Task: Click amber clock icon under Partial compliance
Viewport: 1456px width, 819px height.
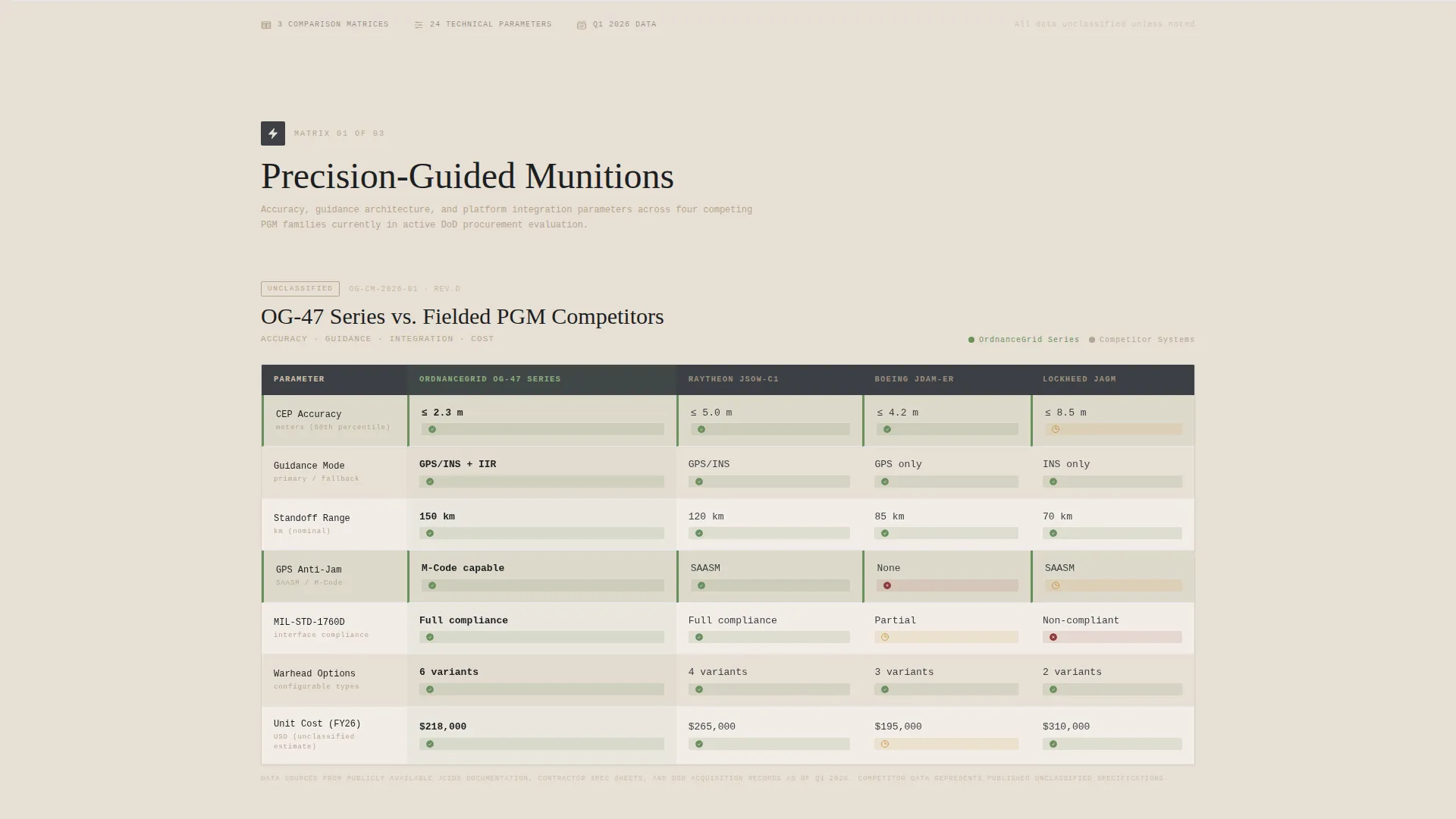Action: click(885, 638)
